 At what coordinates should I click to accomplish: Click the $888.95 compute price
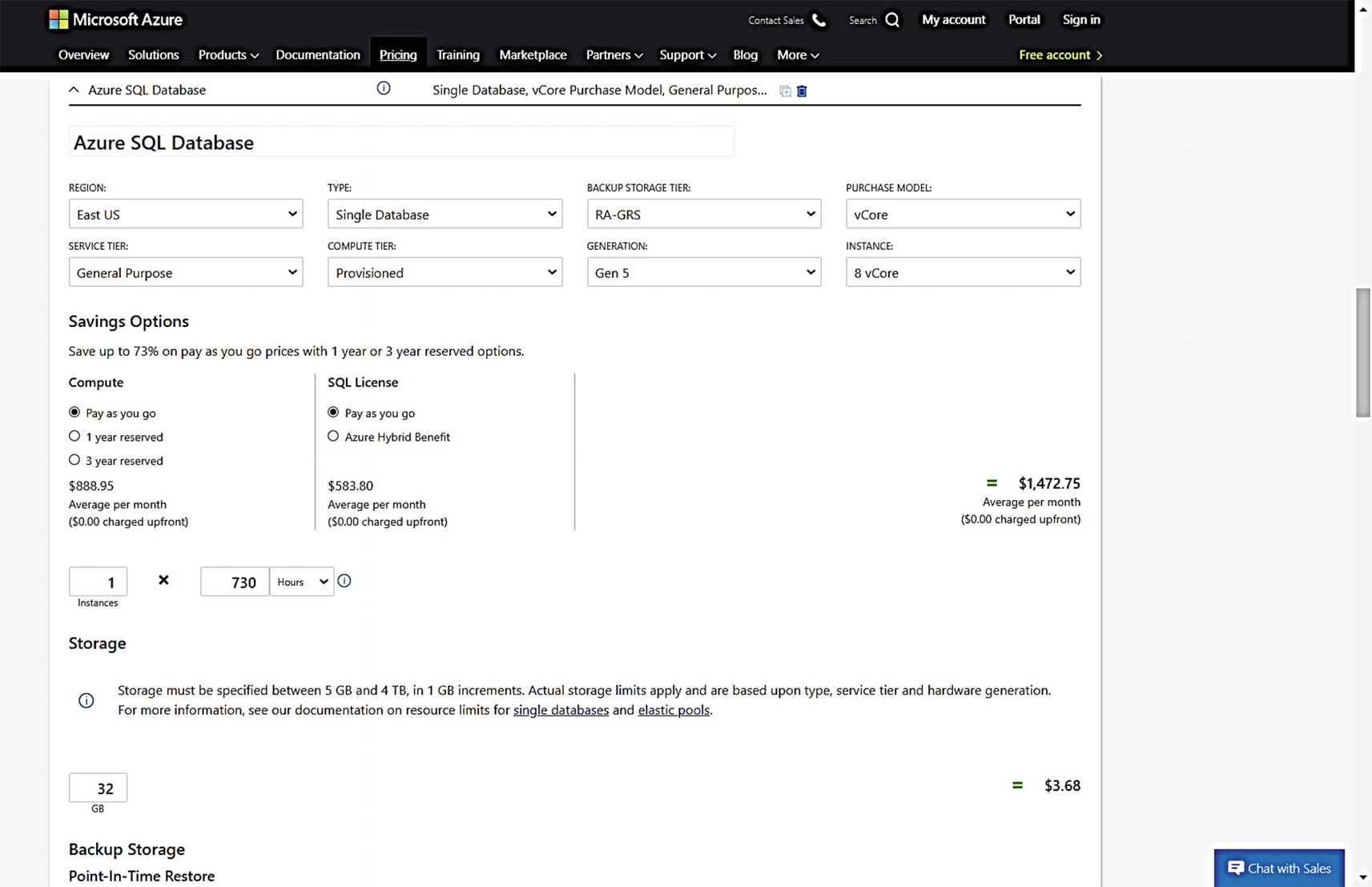(x=91, y=486)
